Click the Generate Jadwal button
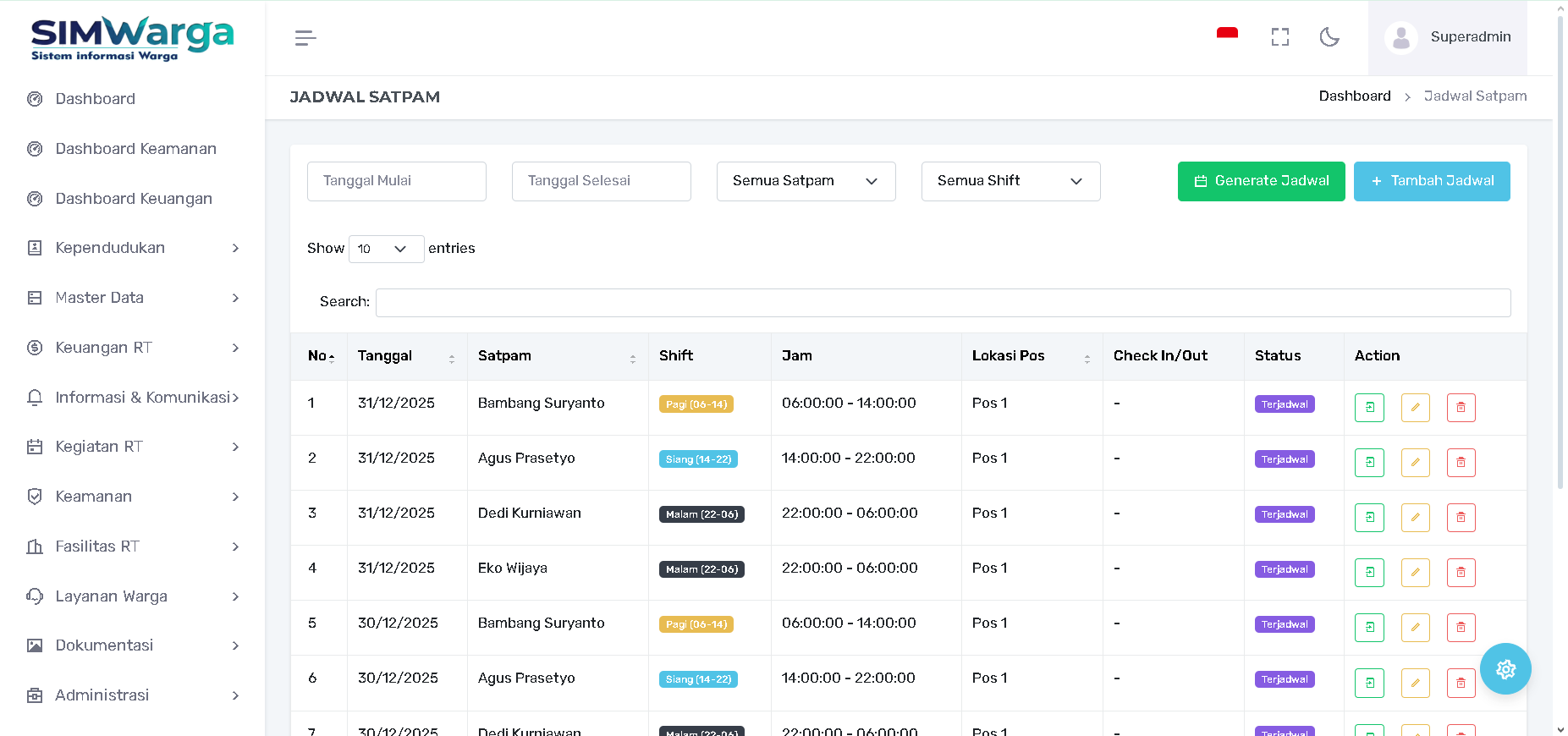The image size is (1568, 736). [1261, 181]
